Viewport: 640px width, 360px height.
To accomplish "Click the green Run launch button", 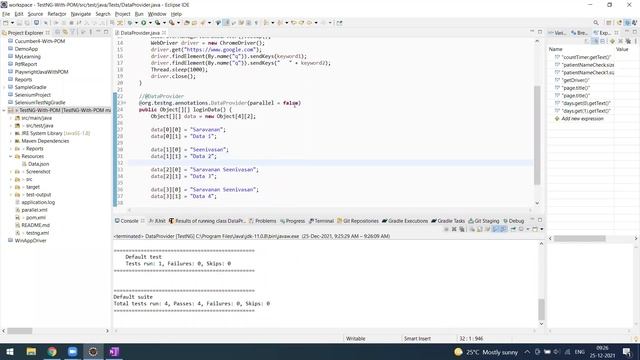I will [144, 23].
